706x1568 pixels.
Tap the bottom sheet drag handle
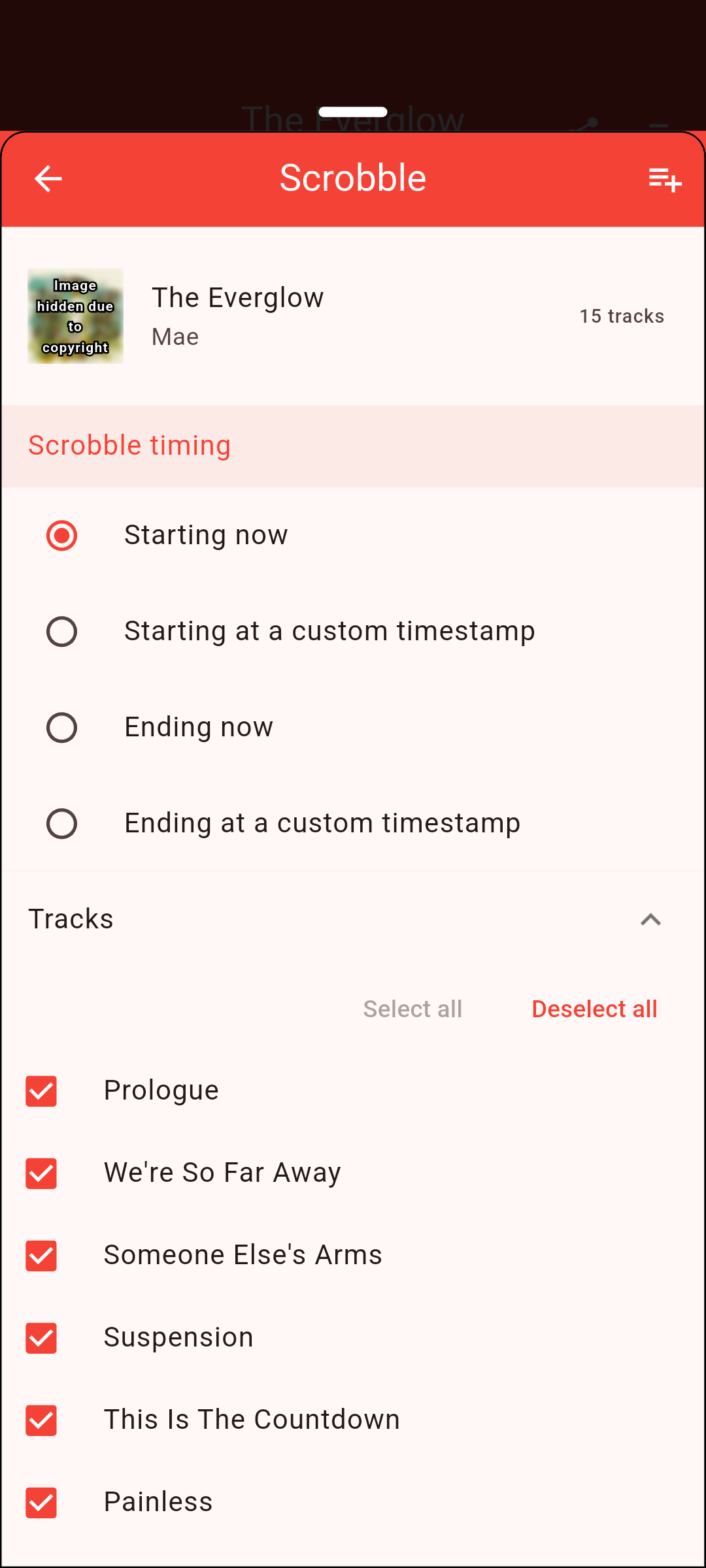[353, 112]
